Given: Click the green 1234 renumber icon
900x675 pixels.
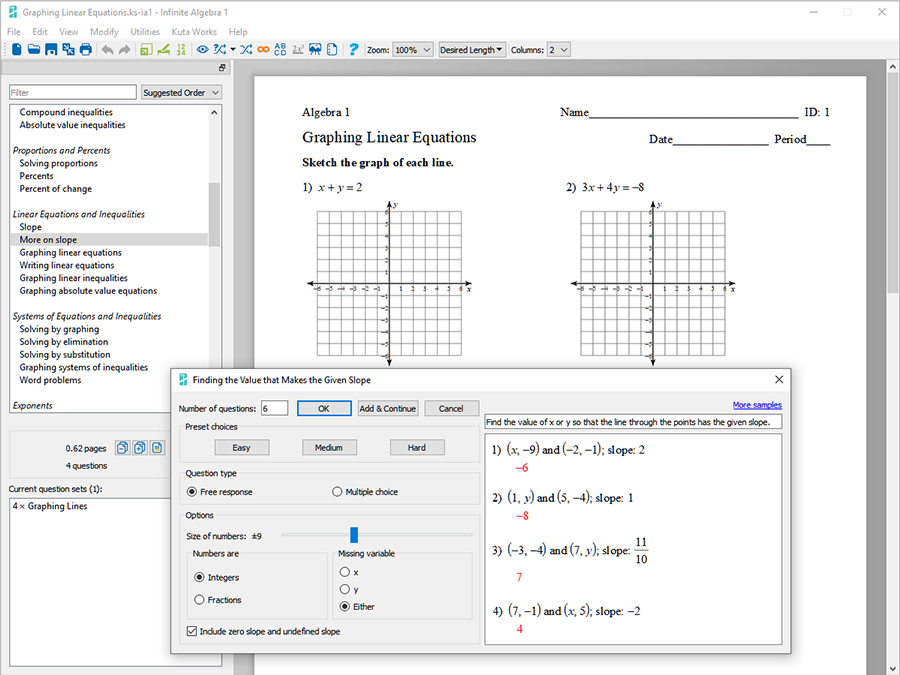Looking at the screenshot, I should tap(181, 50).
